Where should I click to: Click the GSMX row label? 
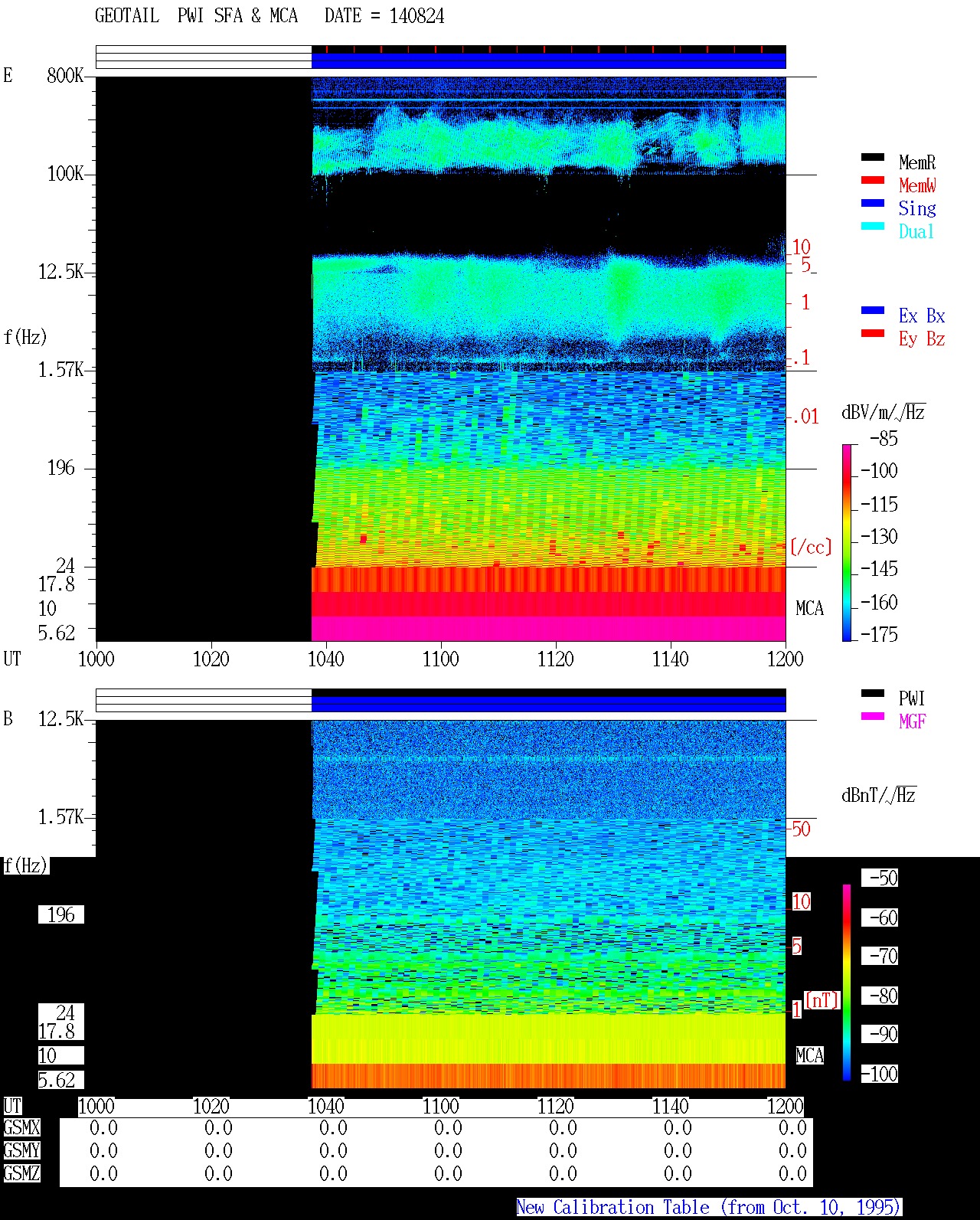[22, 1127]
